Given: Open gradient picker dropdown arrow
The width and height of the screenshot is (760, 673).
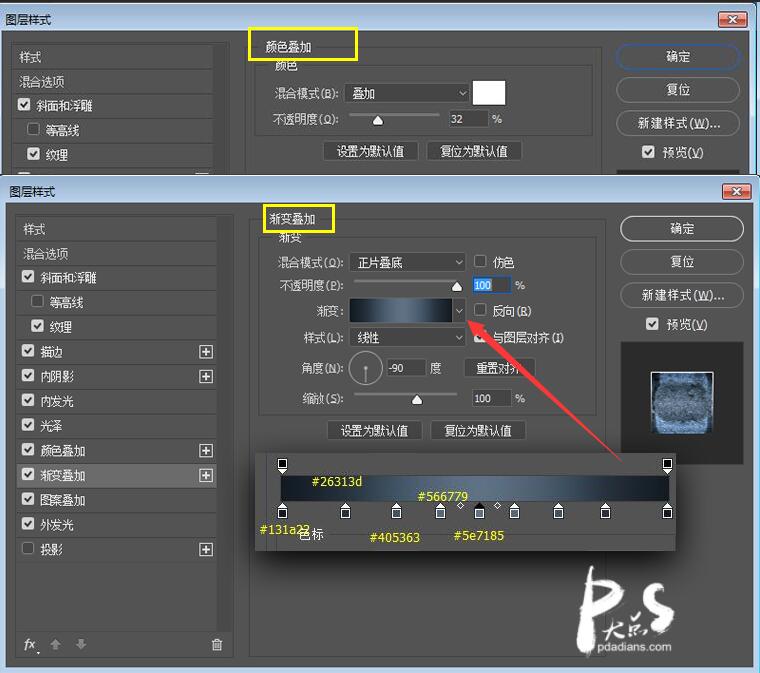Looking at the screenshot, I should coord(459,311).
